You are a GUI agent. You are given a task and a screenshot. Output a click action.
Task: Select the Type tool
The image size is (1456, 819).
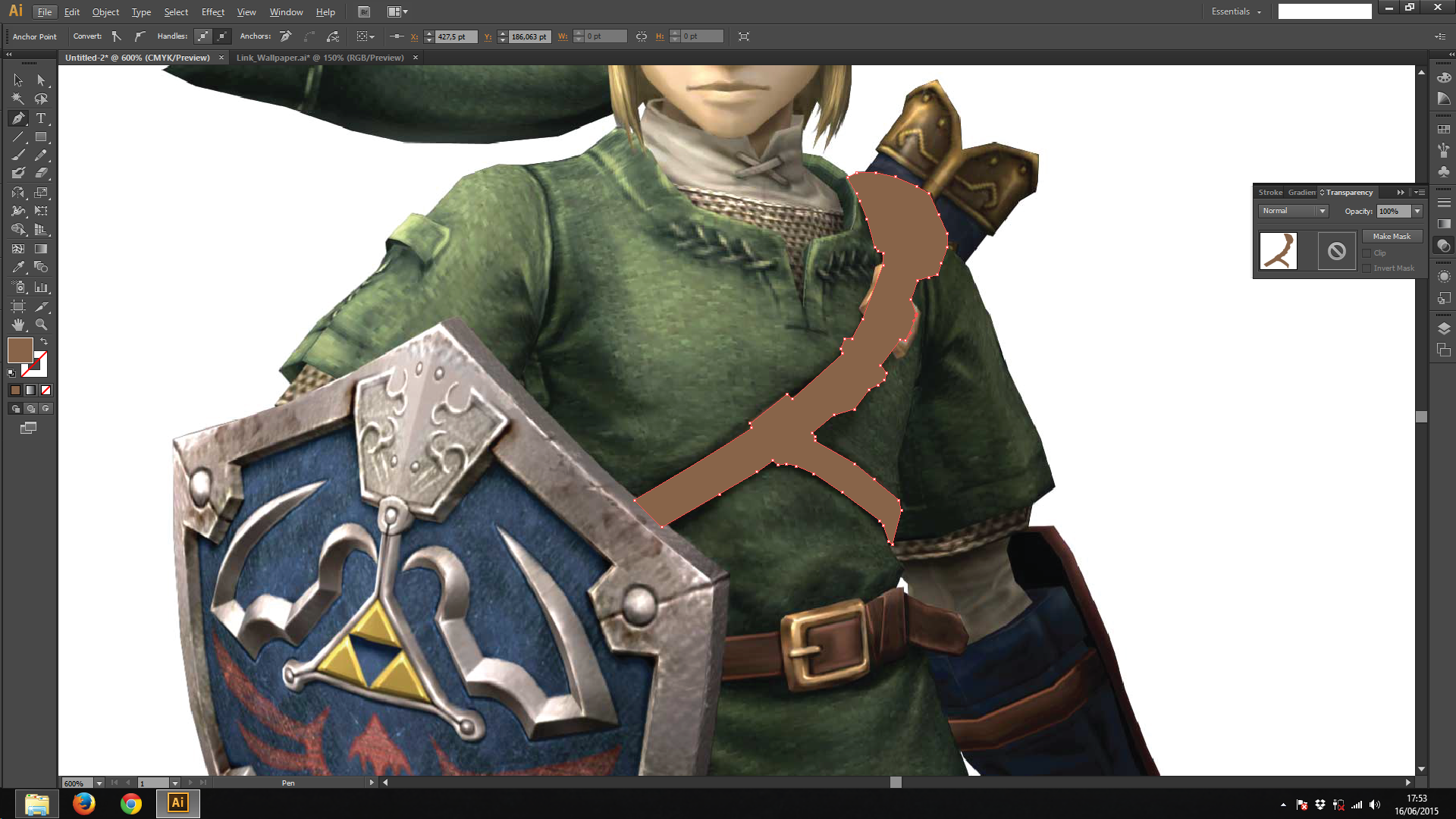pyautogui.click(x=41, y=118)
